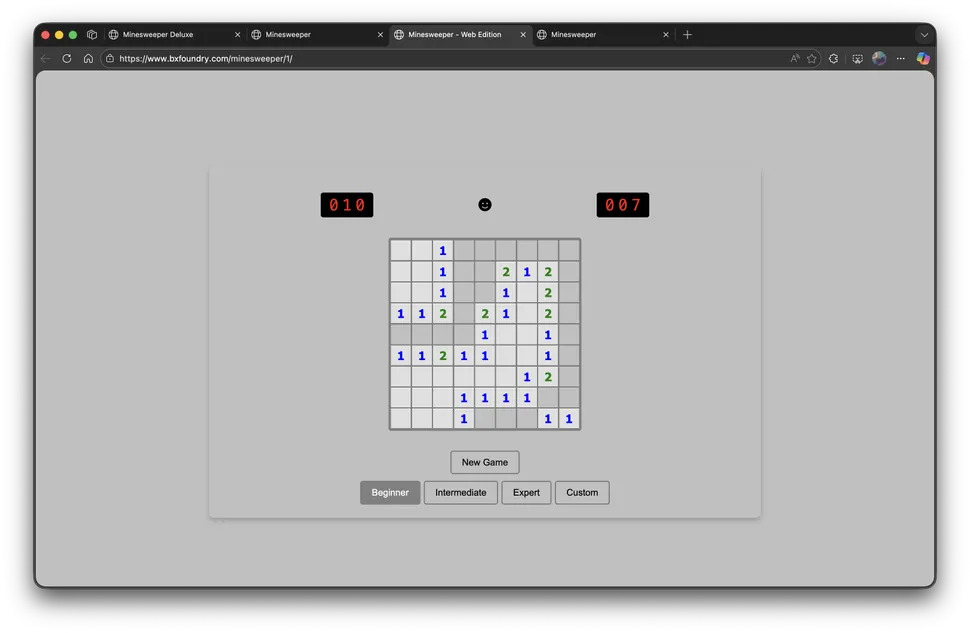Start a New Game
The height and width of the screenshot is (633, 970).
click(484, 462)
